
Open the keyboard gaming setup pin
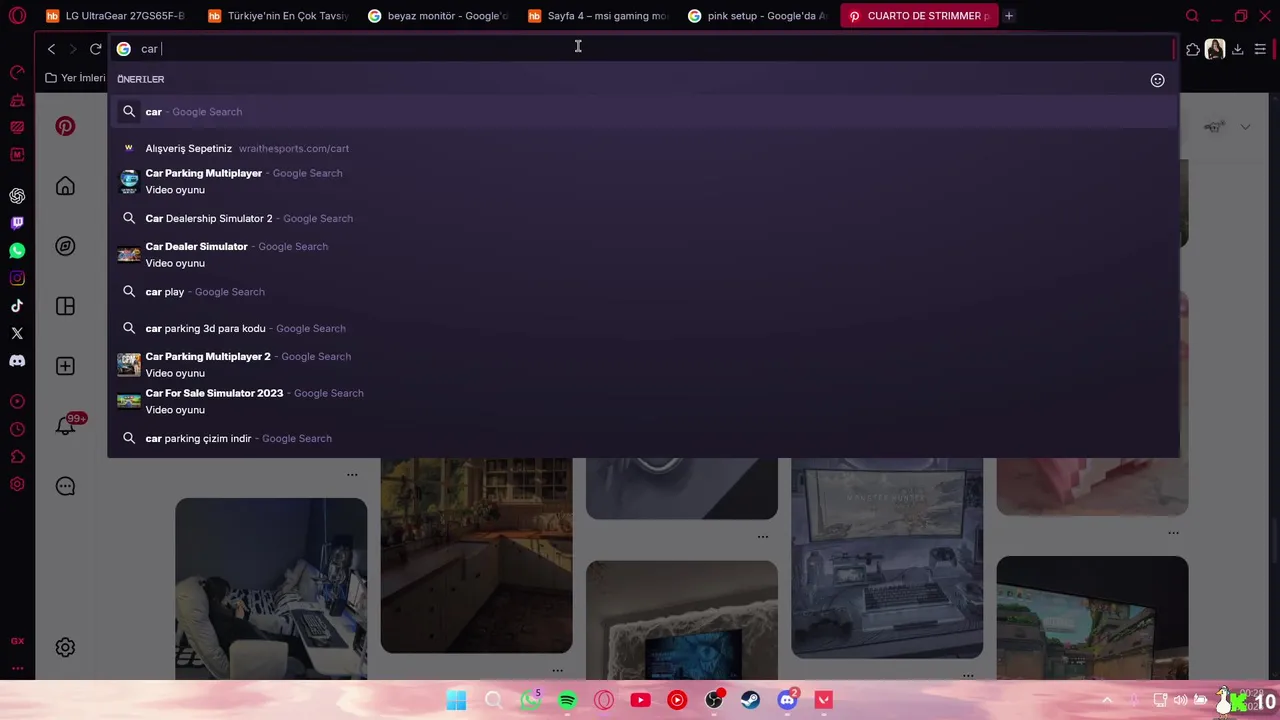coord(887,558)
